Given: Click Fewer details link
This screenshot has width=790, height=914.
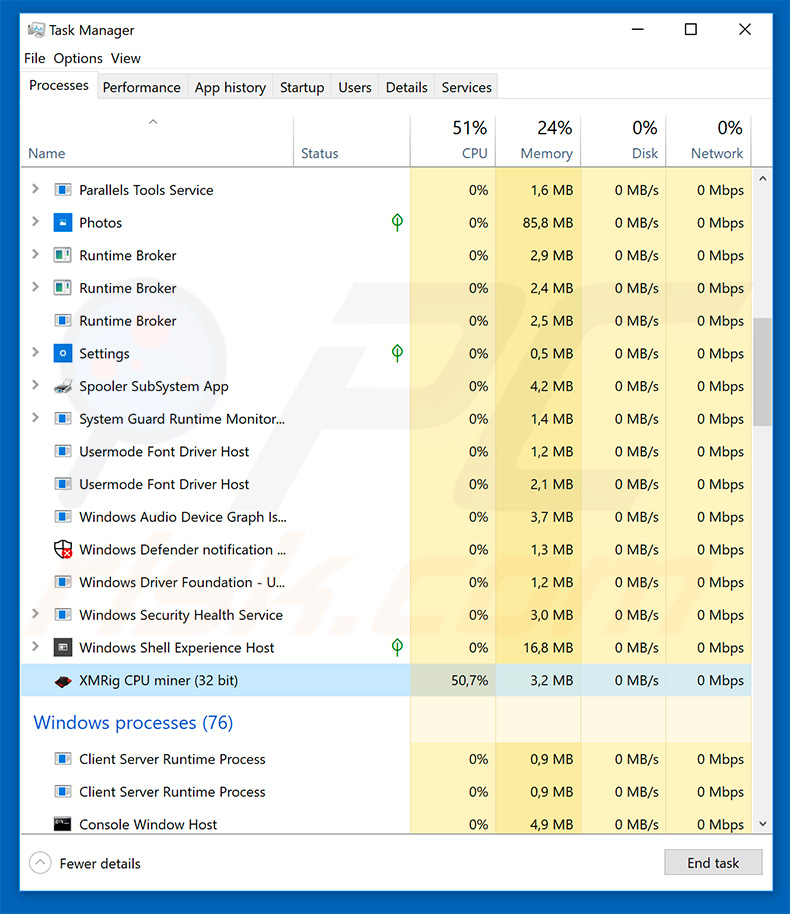Looking at the screenshot, I should tap(100, 863).
